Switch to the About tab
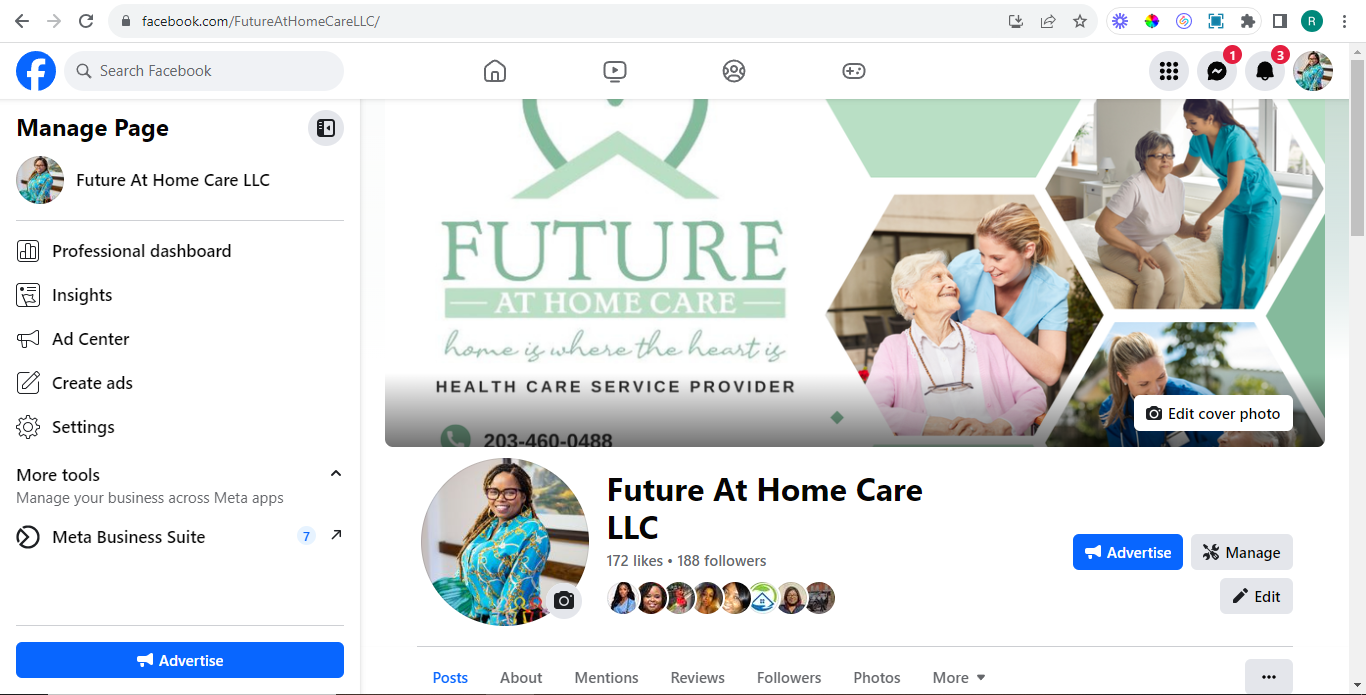This screenshot has width=1366, height=695. pyautogui.click(x=521, y=677)
